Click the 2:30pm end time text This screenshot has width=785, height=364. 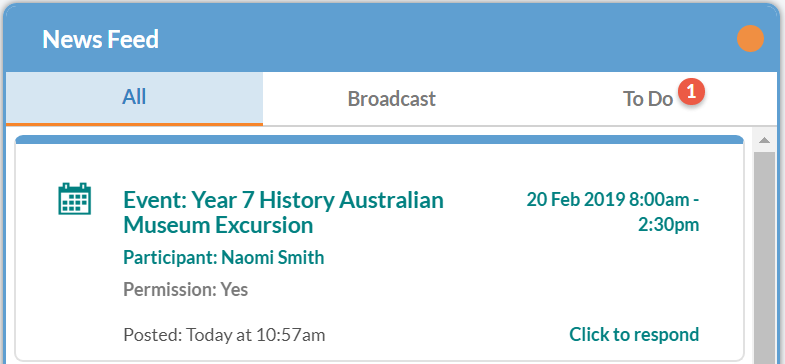[668, 225]
